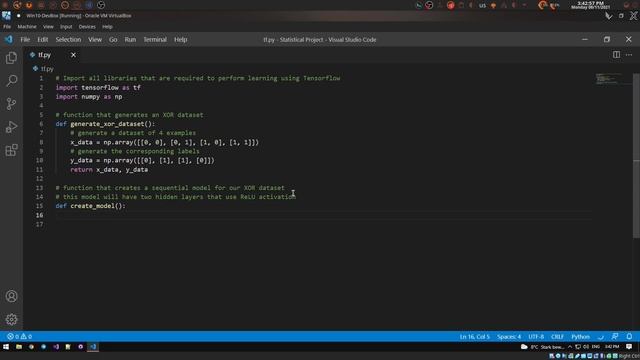Open the Extensions view
The height and width of the screenshot is (360, 640).
coord(11,150)
